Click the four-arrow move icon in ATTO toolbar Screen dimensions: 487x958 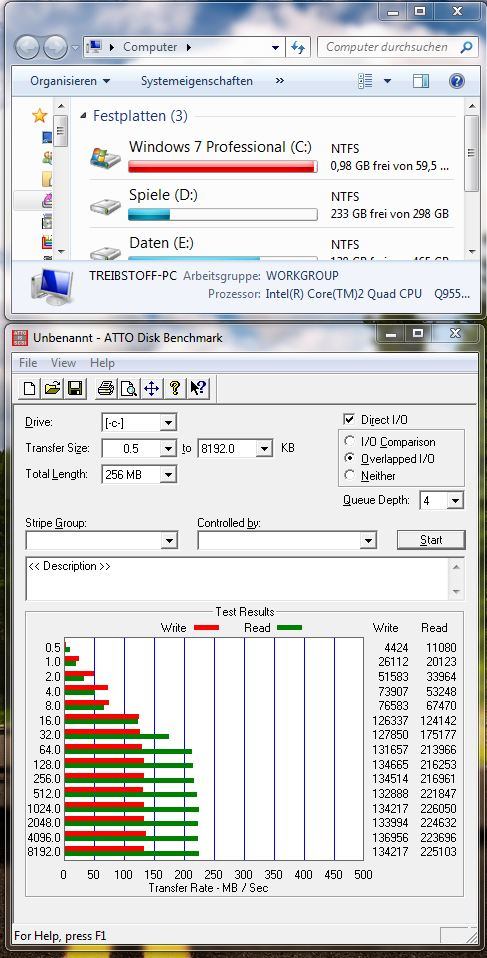click(x=152, y=388)
